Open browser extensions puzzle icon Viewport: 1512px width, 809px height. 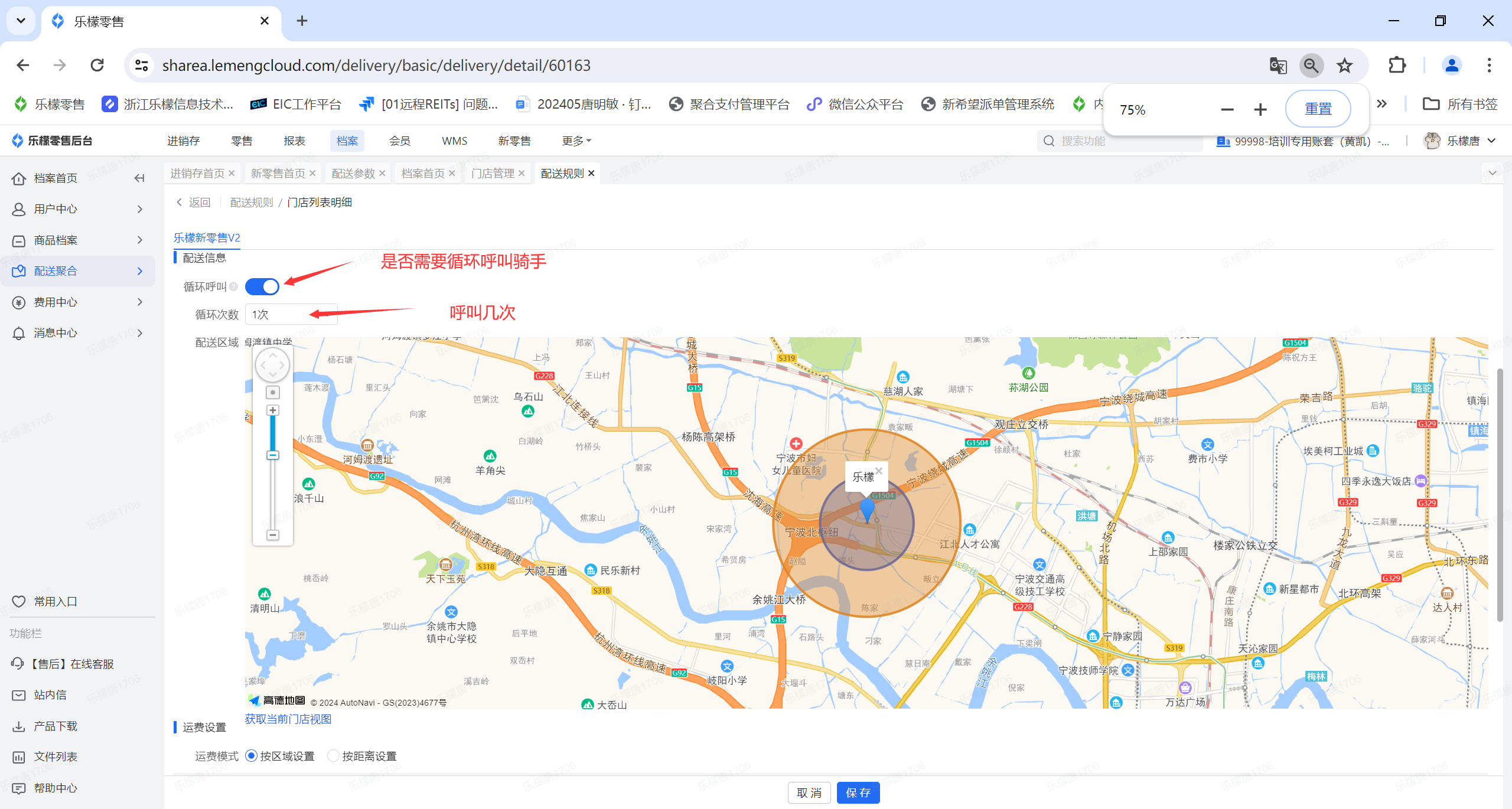[1397, 65]
